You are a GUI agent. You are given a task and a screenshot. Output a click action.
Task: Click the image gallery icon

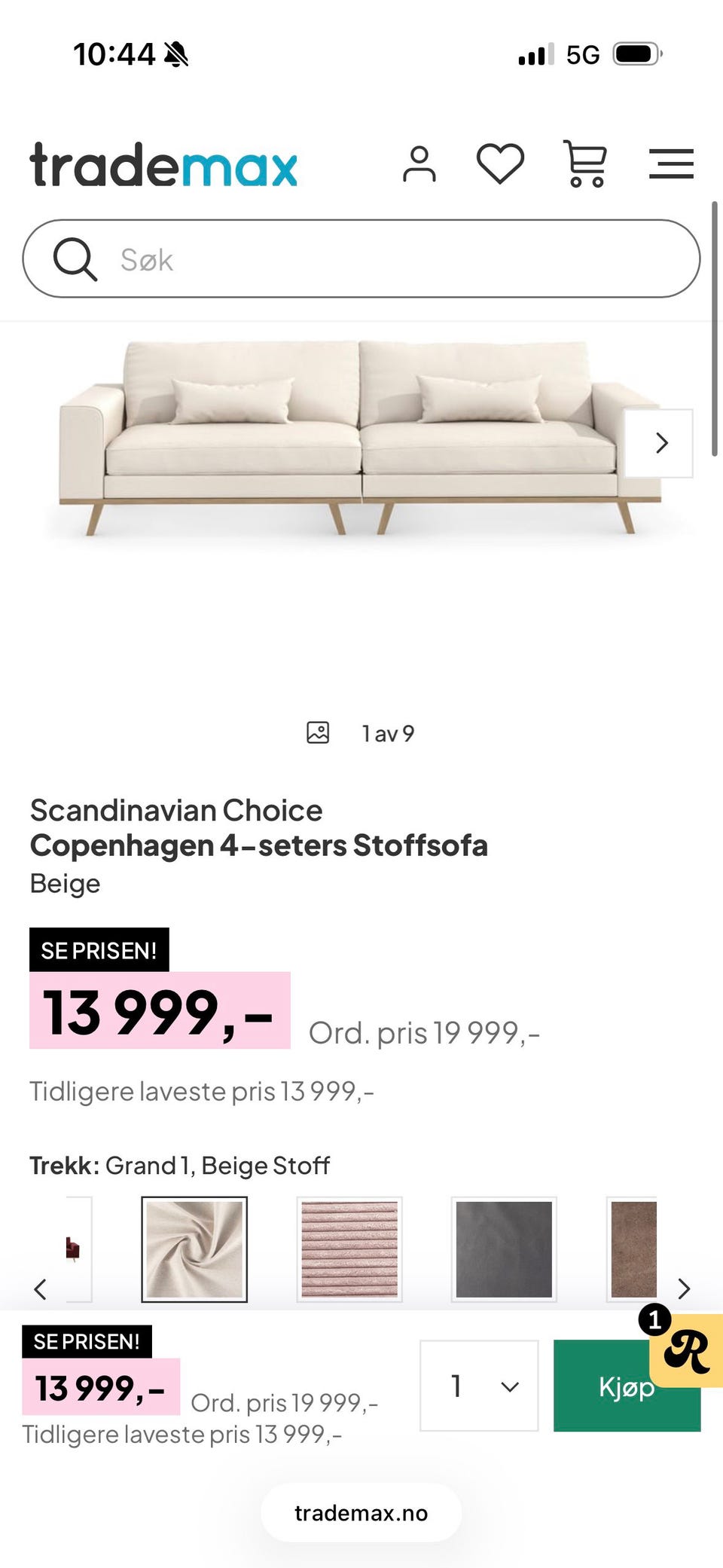coord(318,732)
